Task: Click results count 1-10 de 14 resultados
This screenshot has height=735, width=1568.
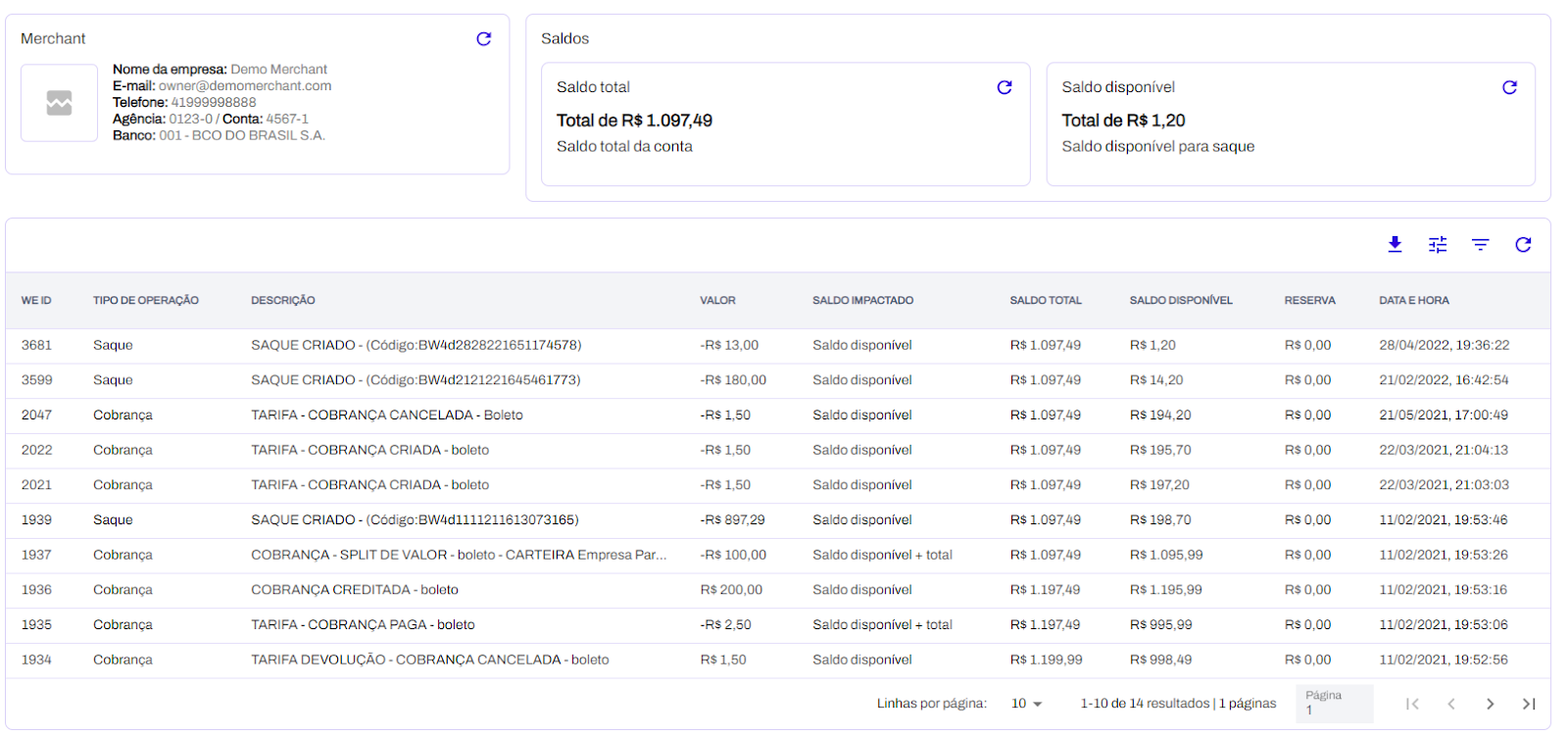Action: click(x=1145, y=704)
